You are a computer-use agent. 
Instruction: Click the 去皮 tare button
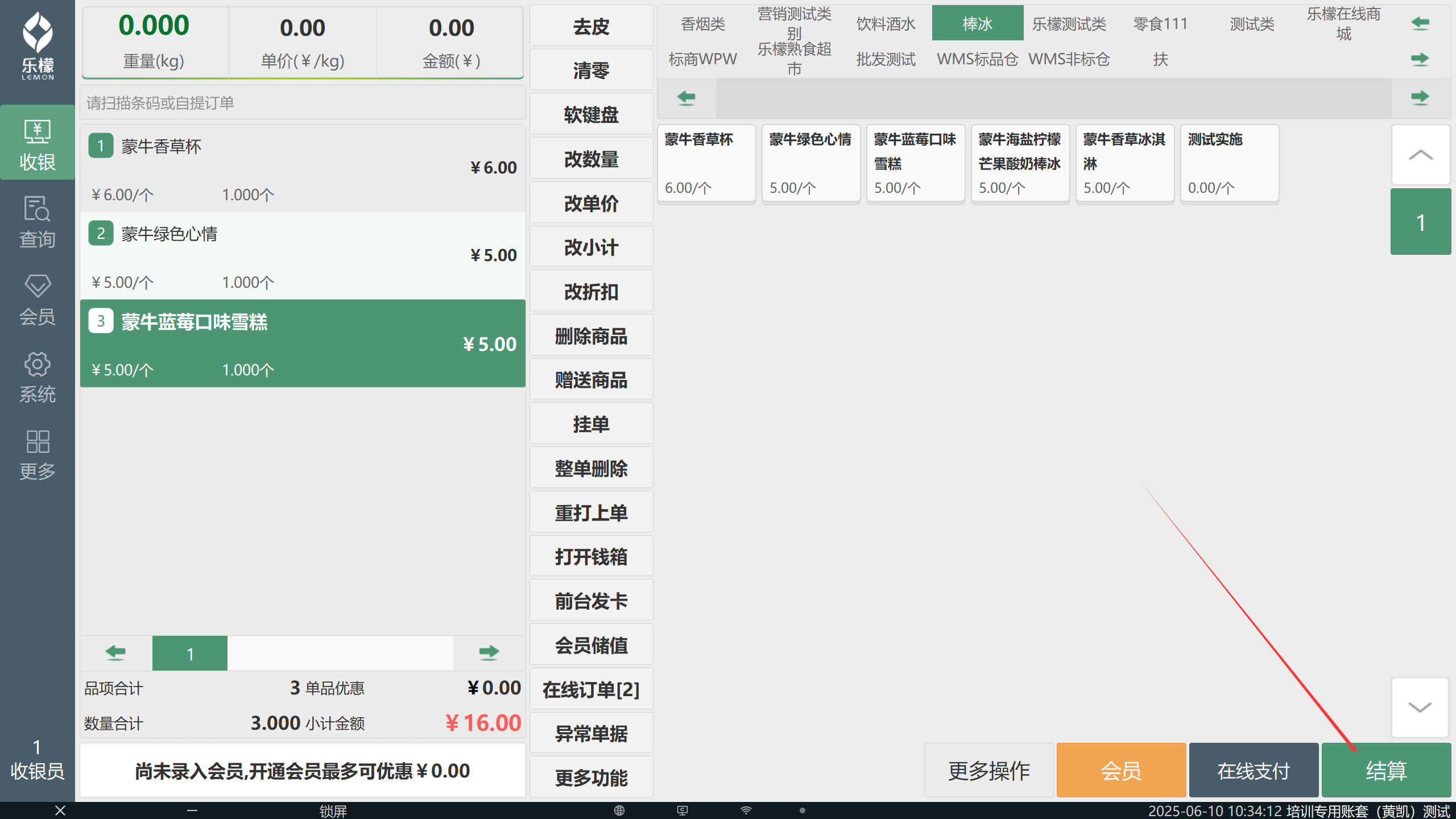pos(591,26)
